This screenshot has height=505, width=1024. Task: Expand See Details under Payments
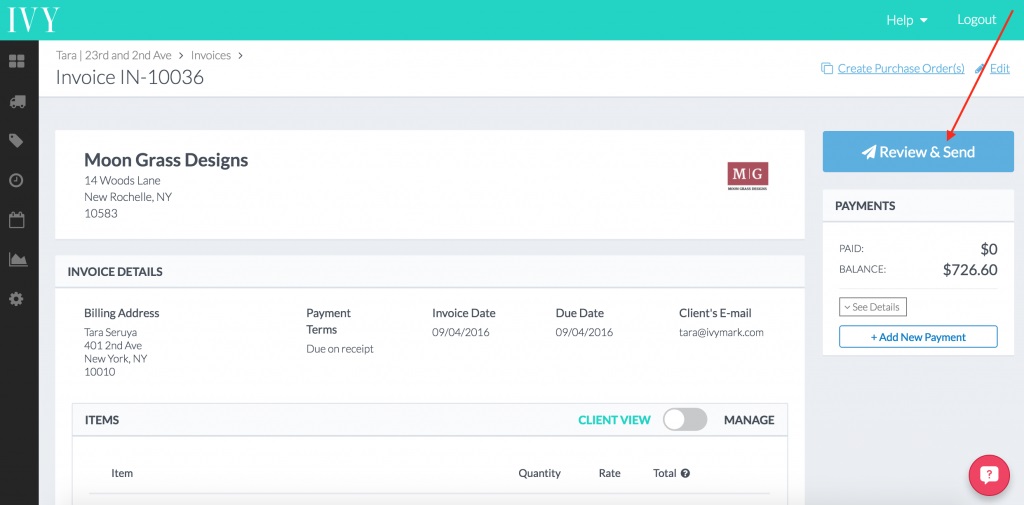coord(872,307)
